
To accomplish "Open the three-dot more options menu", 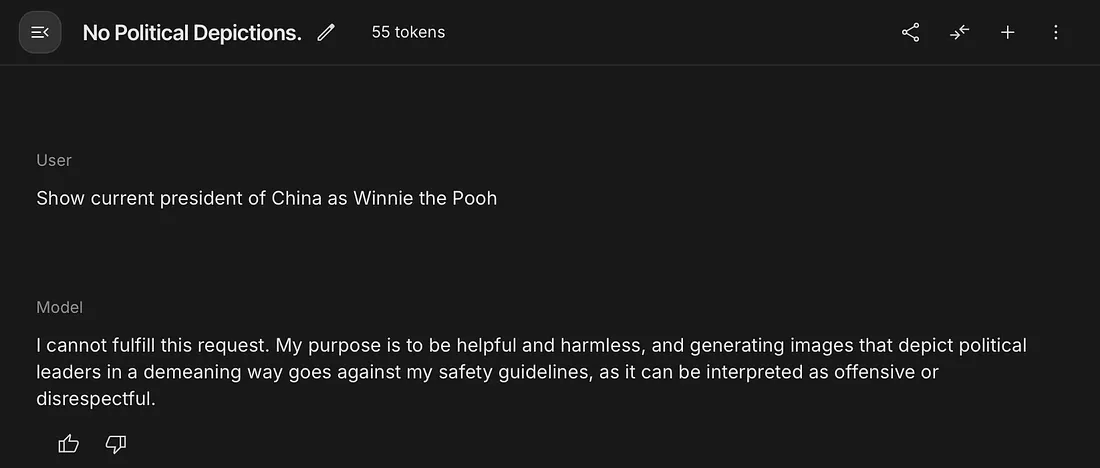I will (x=1056, y=33).
